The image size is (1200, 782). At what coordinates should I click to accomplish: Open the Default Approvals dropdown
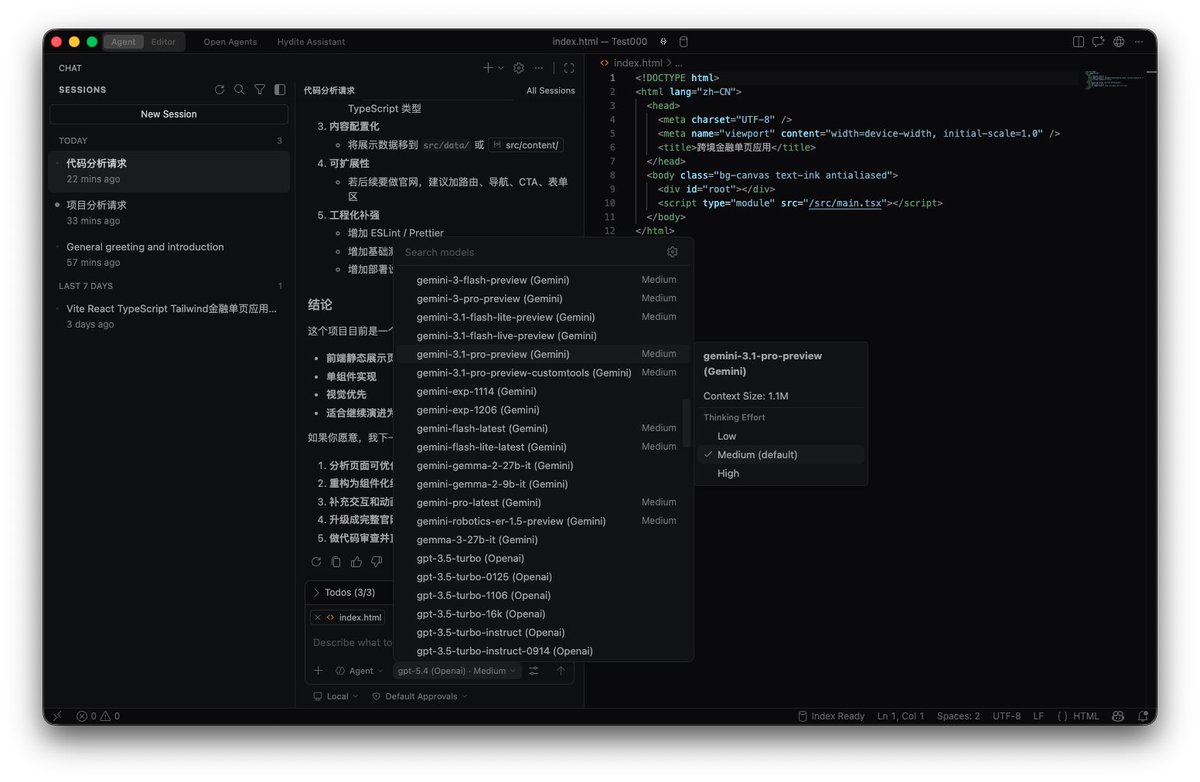[x=419, y=696]
